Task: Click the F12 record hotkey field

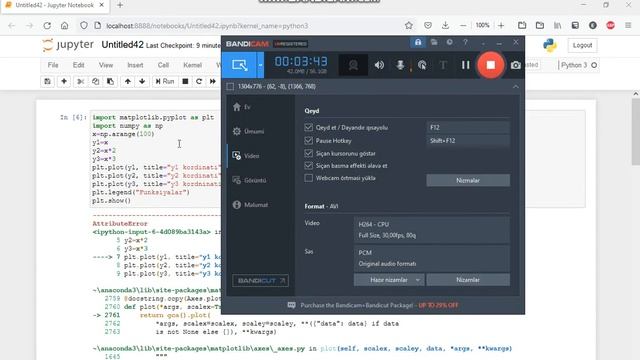Action: tap(468, 127)
